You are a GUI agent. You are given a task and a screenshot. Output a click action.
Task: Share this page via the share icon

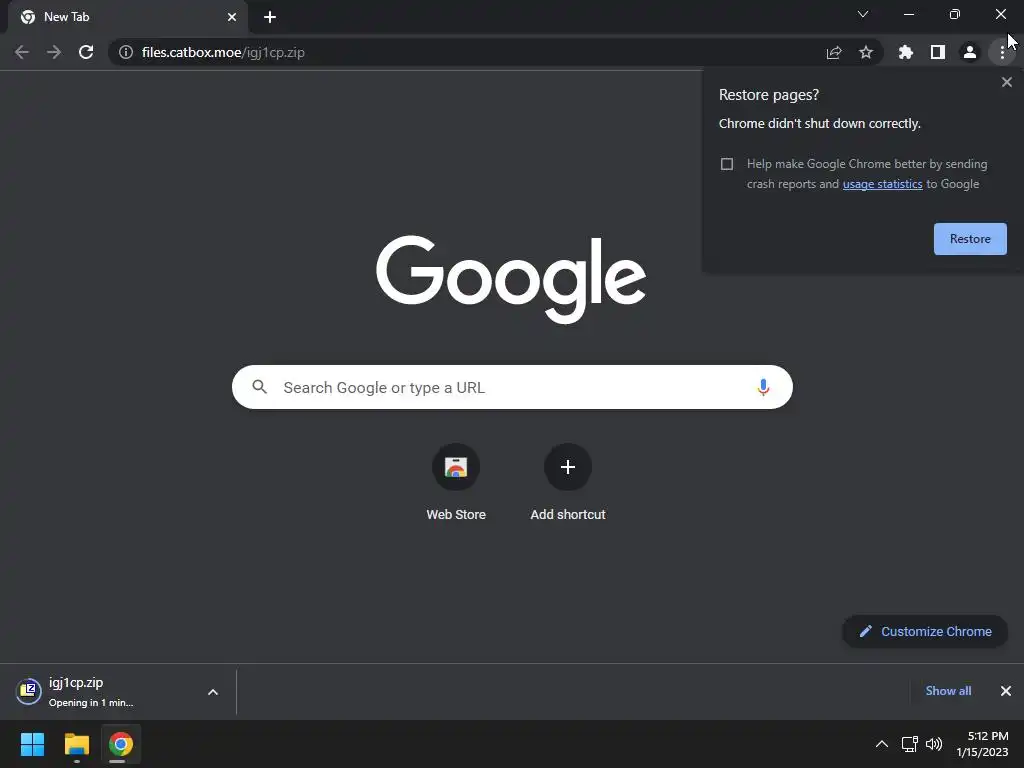834,52
